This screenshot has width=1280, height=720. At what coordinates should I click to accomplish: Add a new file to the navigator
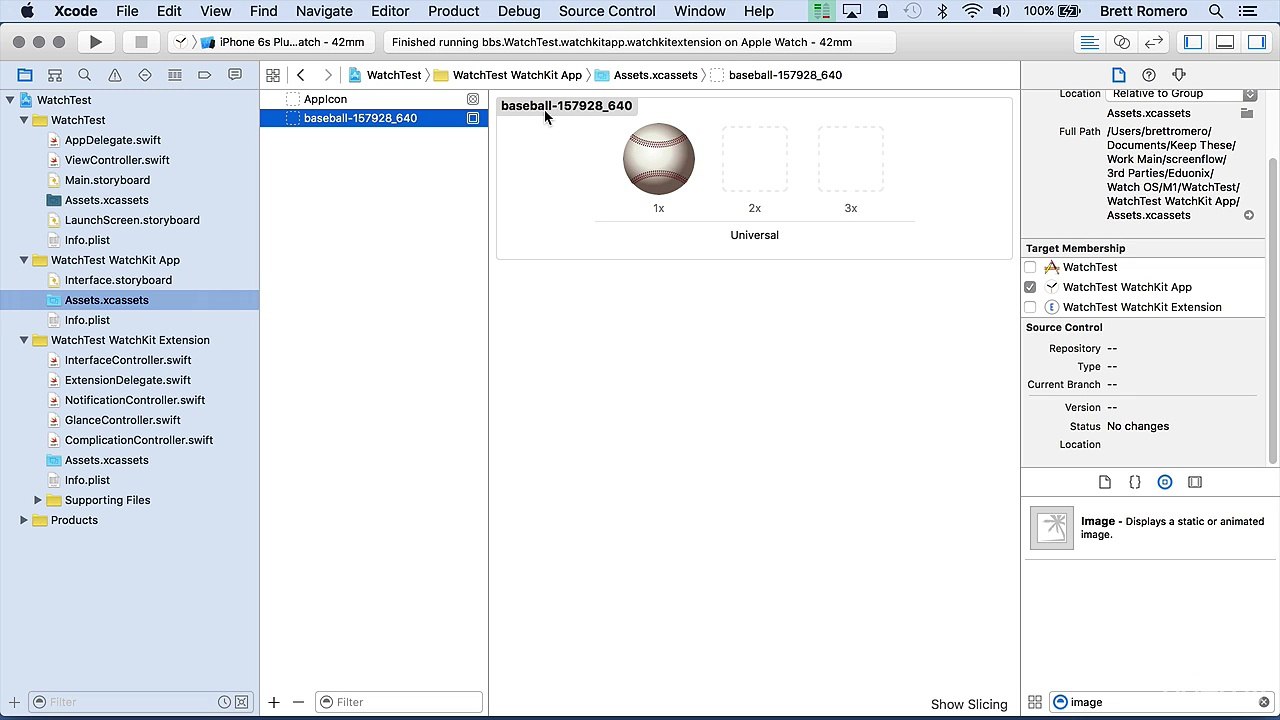click(x=14, y=702)
